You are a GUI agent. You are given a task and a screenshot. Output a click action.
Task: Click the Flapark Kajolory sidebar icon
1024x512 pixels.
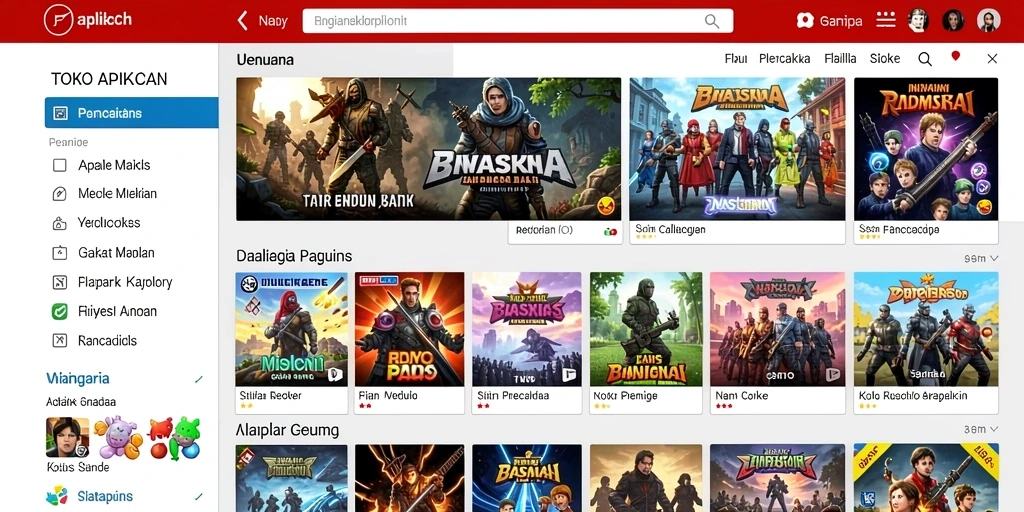point(59,283)
